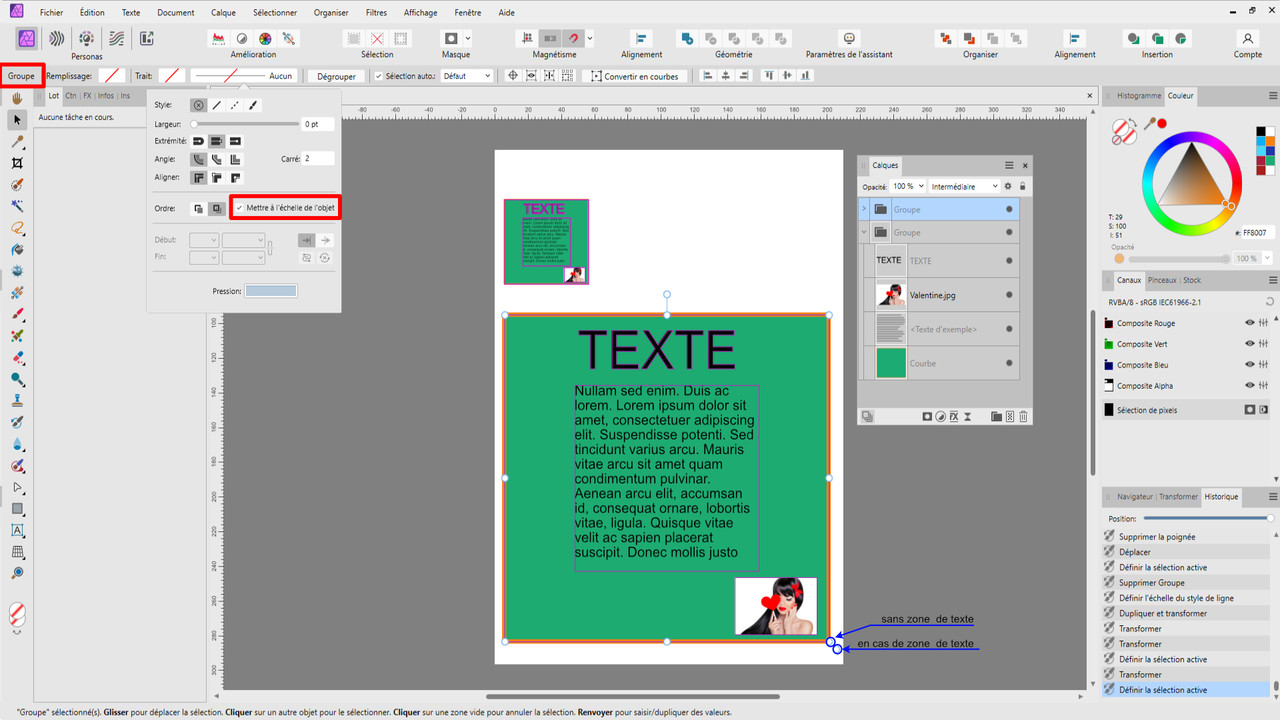Select the Crop tool in the left toolbar
The image size is (1280, 720).
point(17,163)
